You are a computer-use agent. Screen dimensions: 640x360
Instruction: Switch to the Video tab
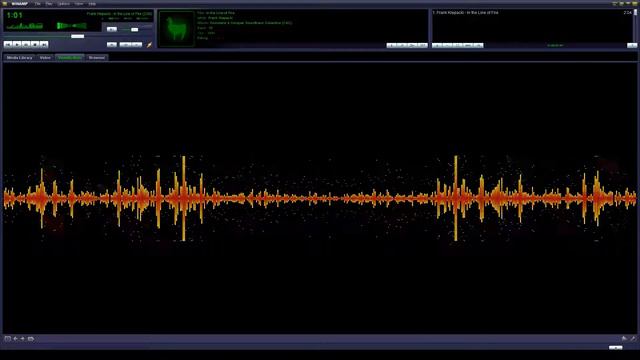(x=45, y=58)
